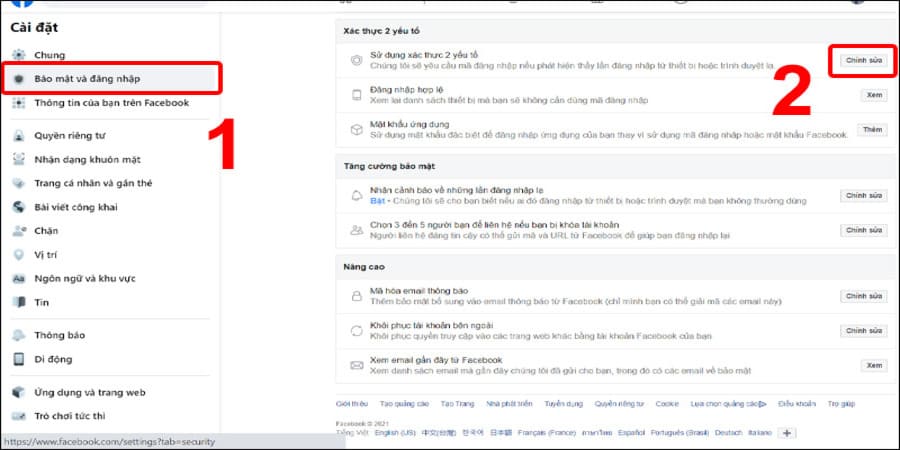The image size is (900, 450).
Task: Click the Trang cá nhân và gắn thẻ icon
Action: pos(19,183)
